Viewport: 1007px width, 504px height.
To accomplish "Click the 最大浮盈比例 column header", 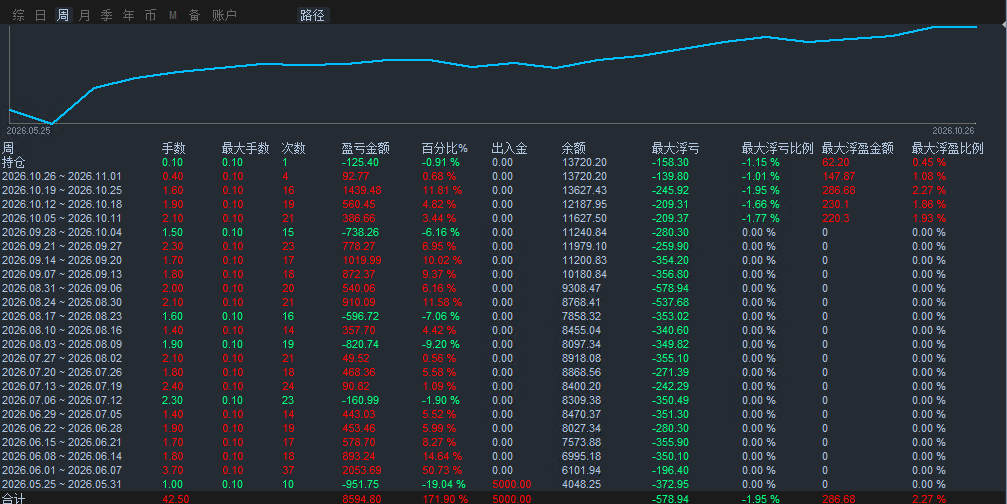I will click(947, 148).
